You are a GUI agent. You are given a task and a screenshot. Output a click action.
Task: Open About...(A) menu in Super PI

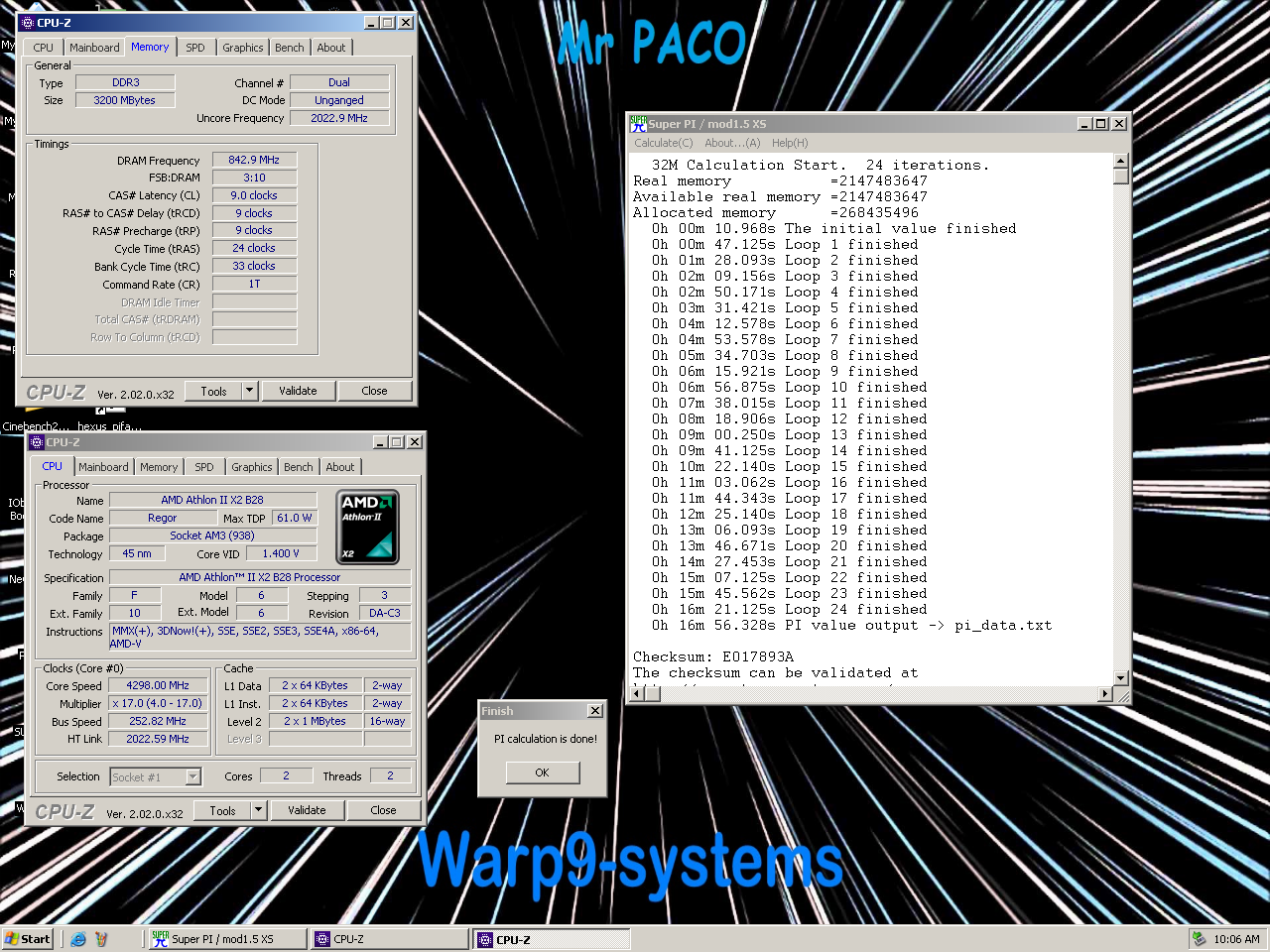(732, 143)
